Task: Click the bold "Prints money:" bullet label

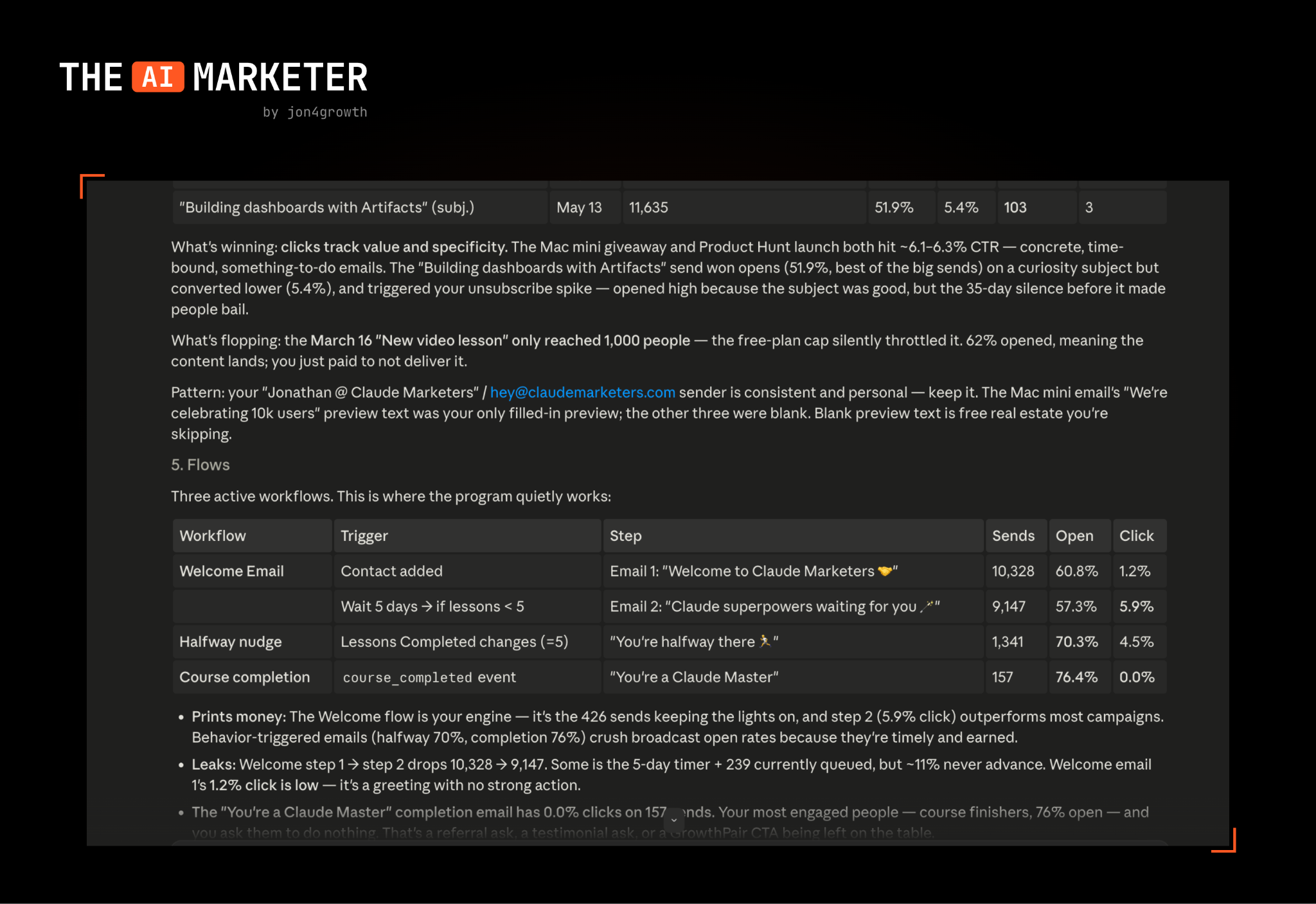Action: 238,717
